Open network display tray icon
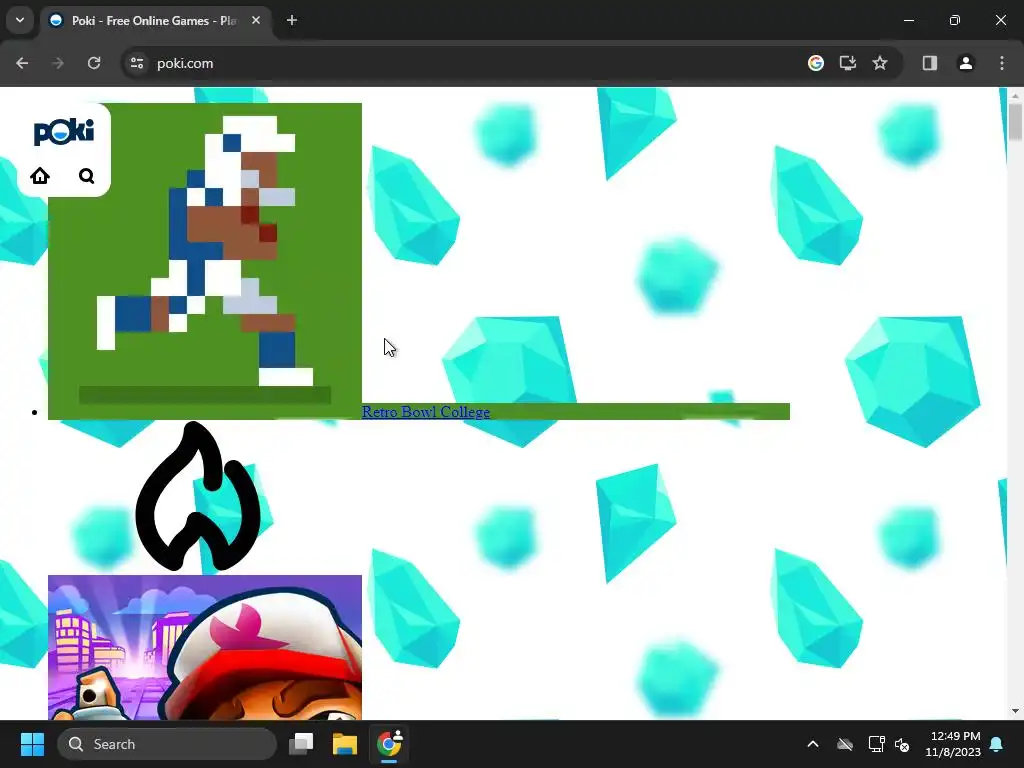Viewport: 1024px width, 768px height. pos(876,744)
